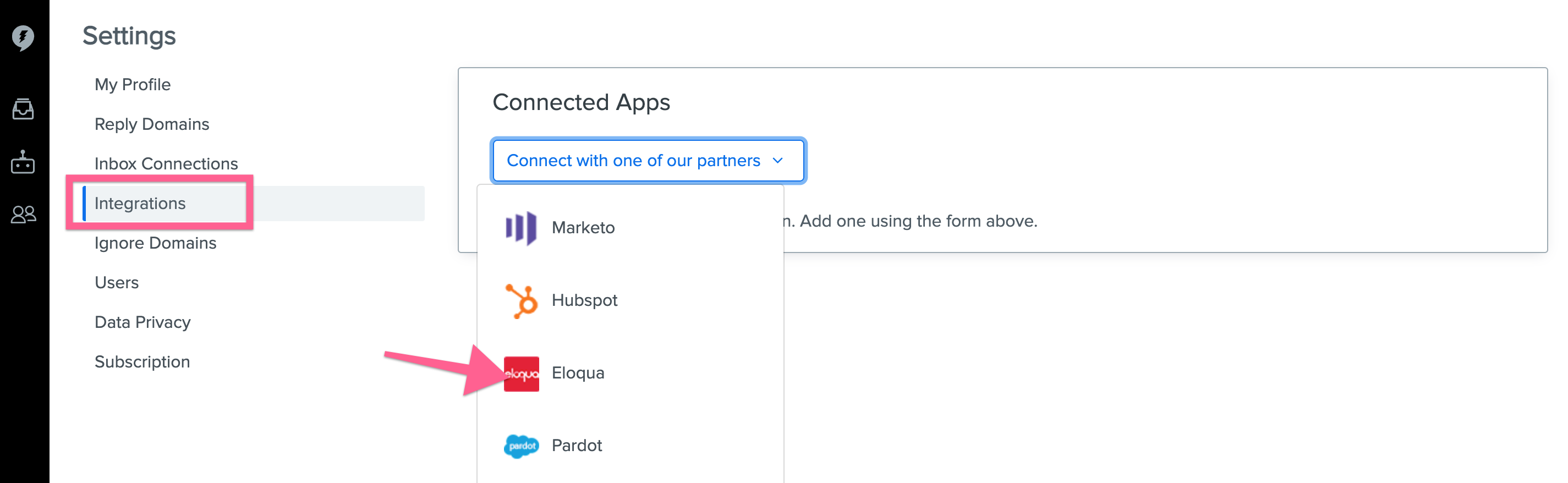Open My Profile settings
1568x483 pixels.
coord(133,85)
